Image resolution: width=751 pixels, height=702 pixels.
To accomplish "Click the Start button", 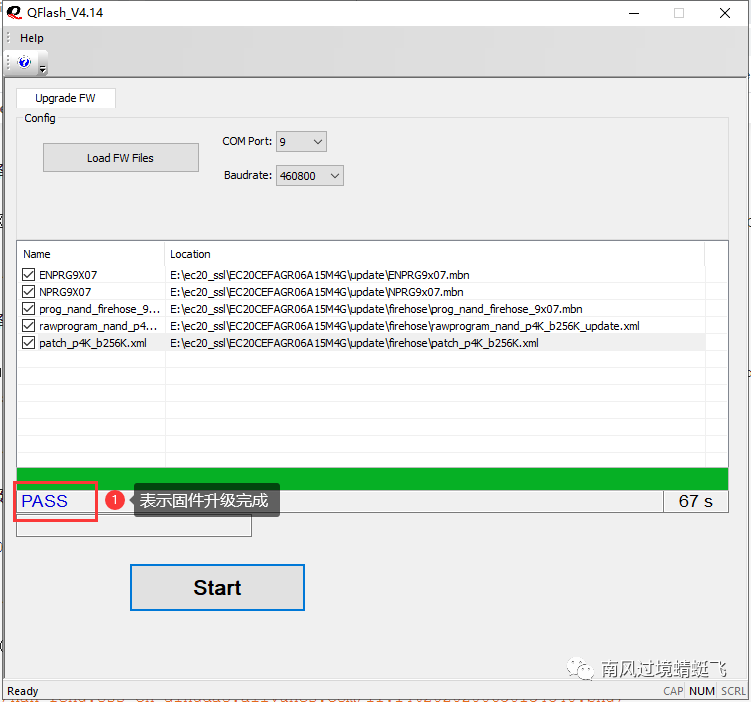I will tap(217, 588).
